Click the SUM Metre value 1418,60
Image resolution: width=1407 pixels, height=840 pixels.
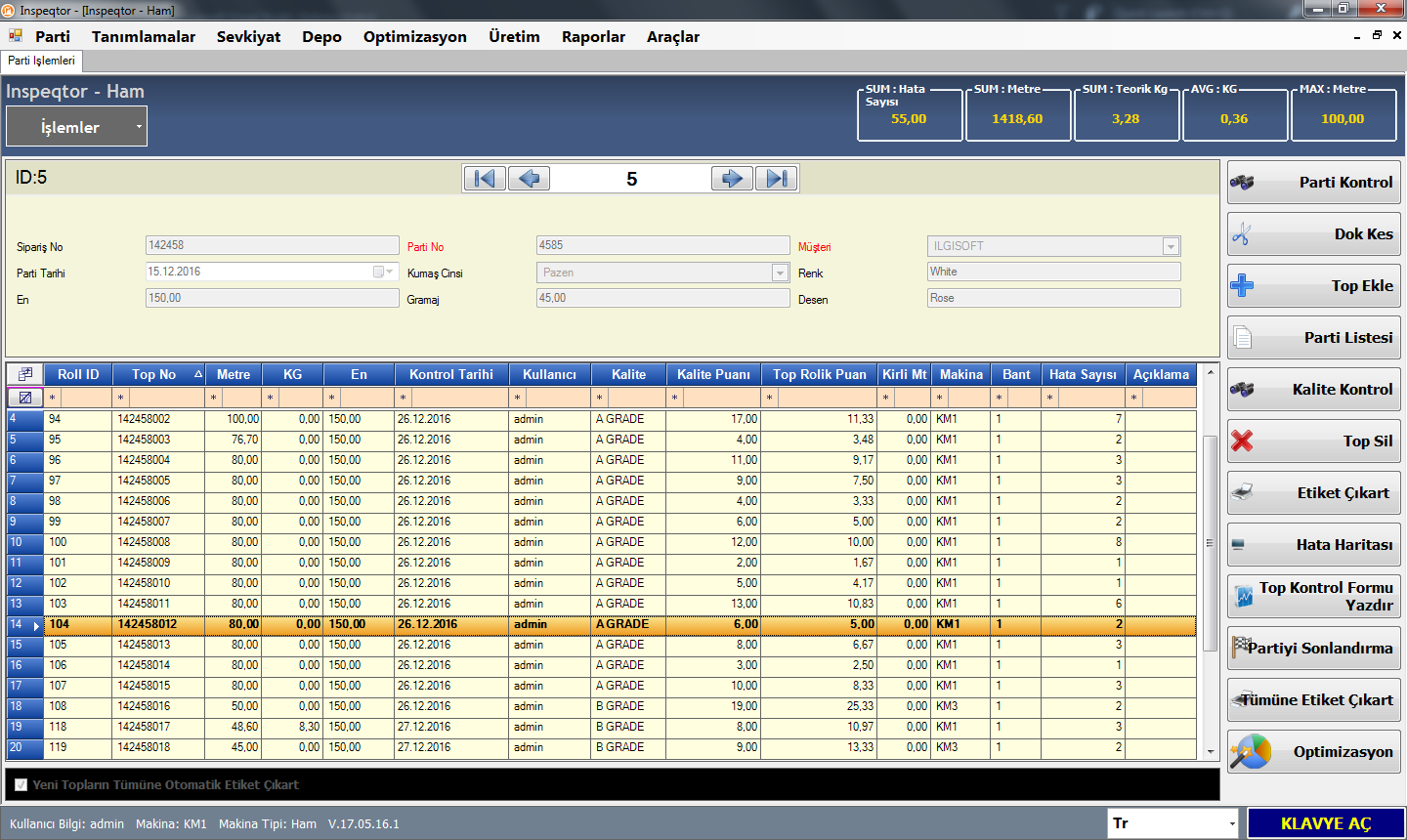click(1017, 119)
